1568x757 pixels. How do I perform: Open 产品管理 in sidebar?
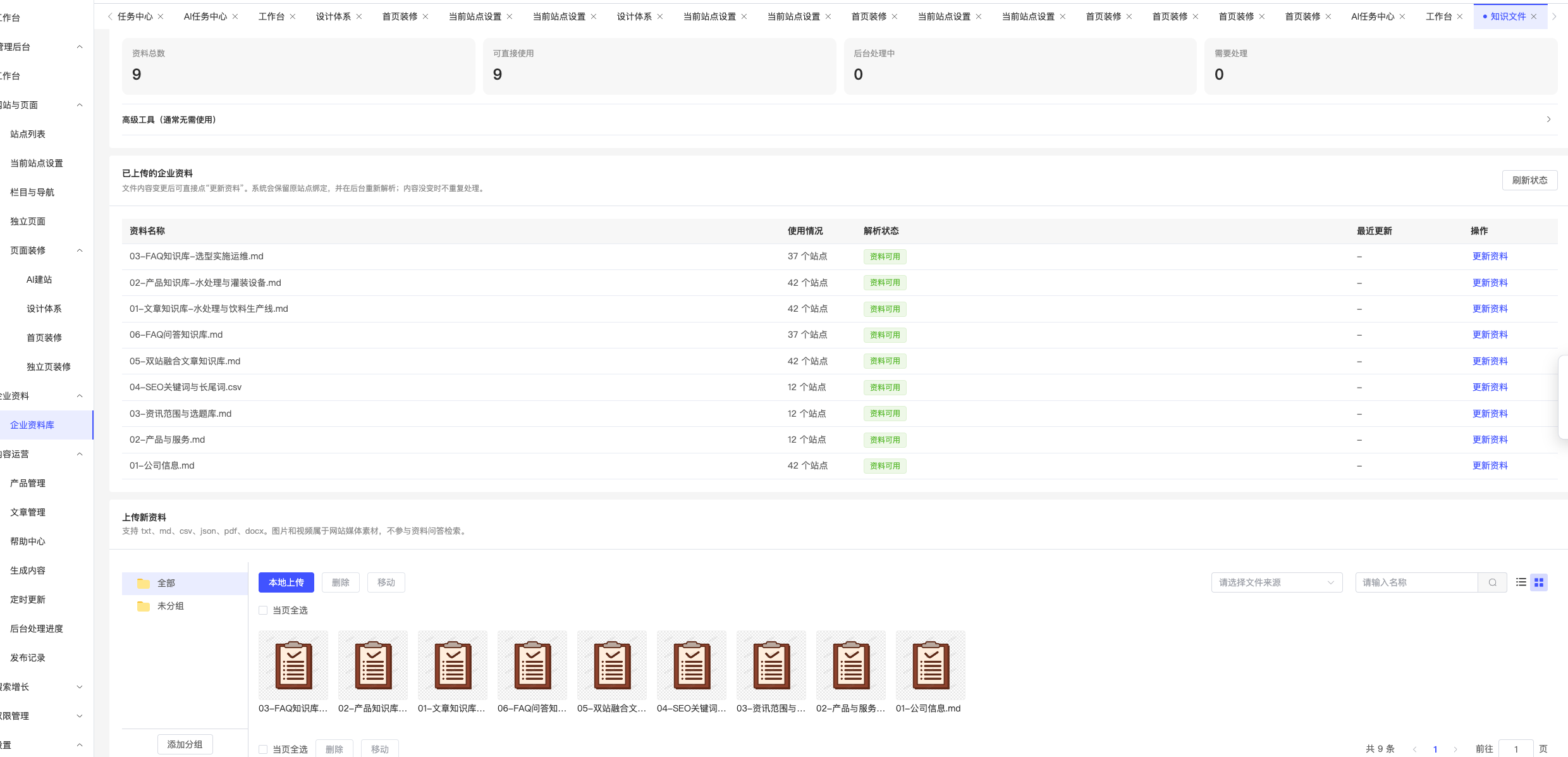(28, 483)
